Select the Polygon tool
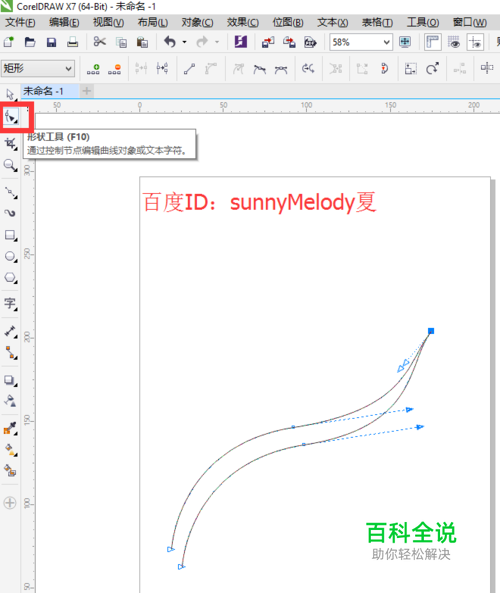Viewport: 500px width, 593px height. point(10,278)
